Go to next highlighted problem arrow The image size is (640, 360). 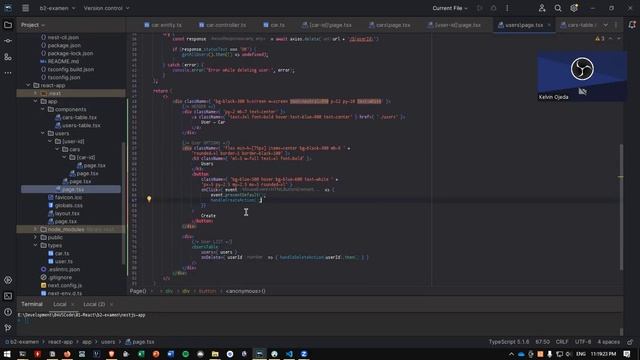(x=619, y=38)
